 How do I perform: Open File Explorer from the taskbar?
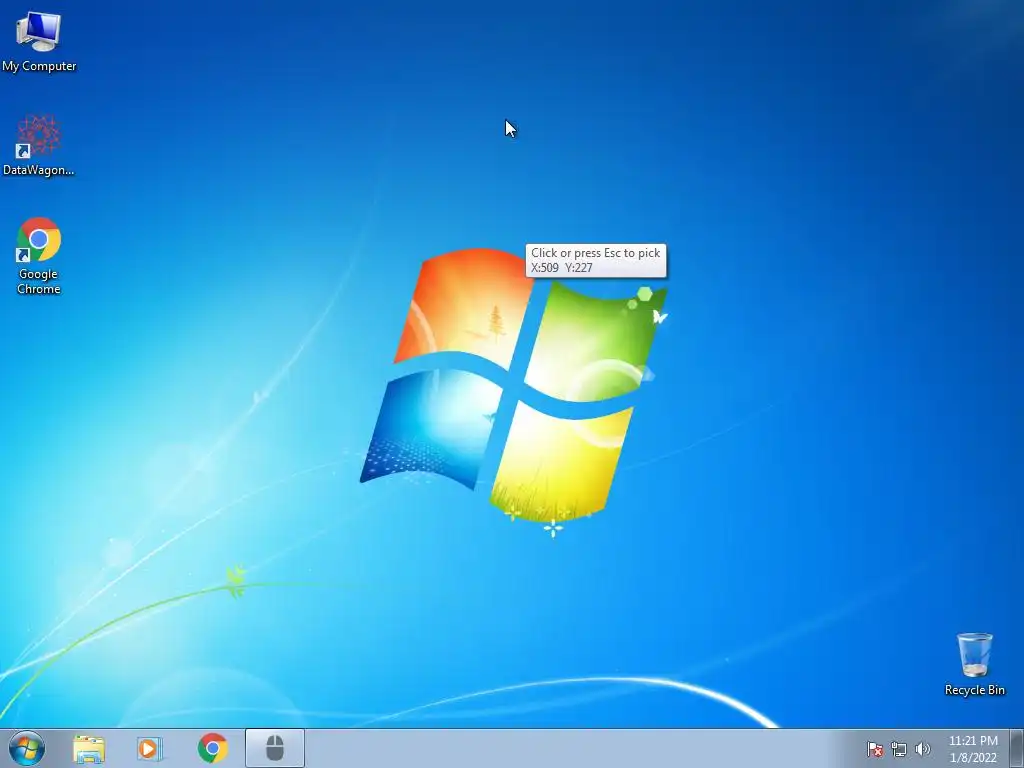coord(89,748)
